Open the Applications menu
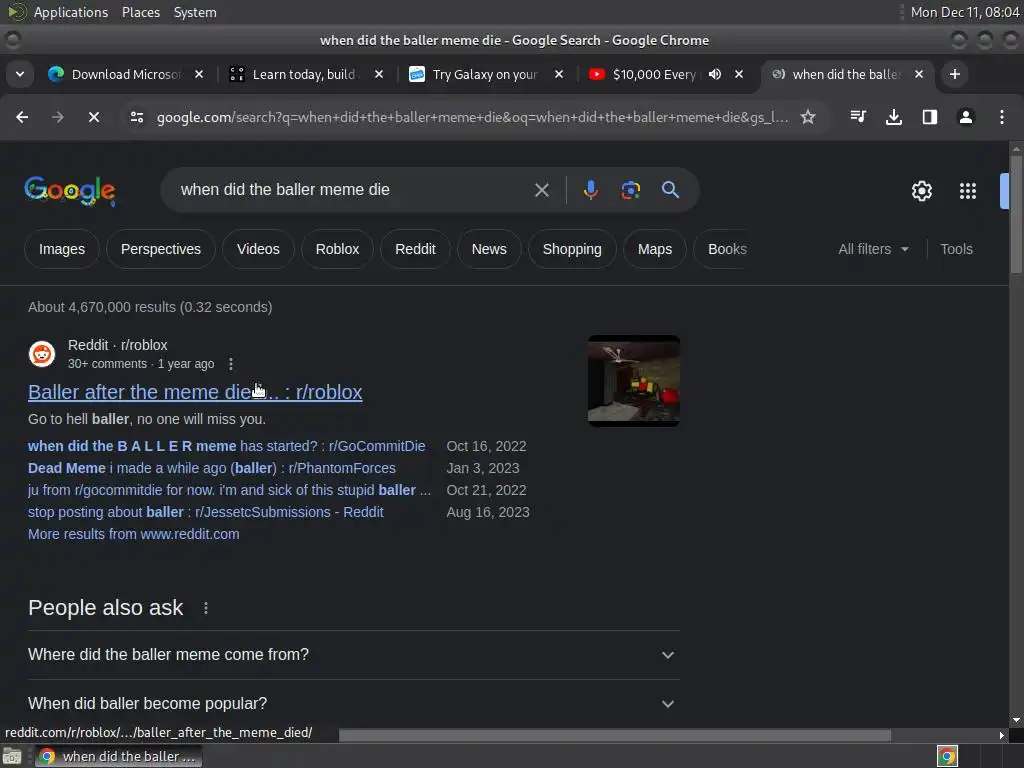The width and height of the screenshot is (1024, 768). [71, 12]
